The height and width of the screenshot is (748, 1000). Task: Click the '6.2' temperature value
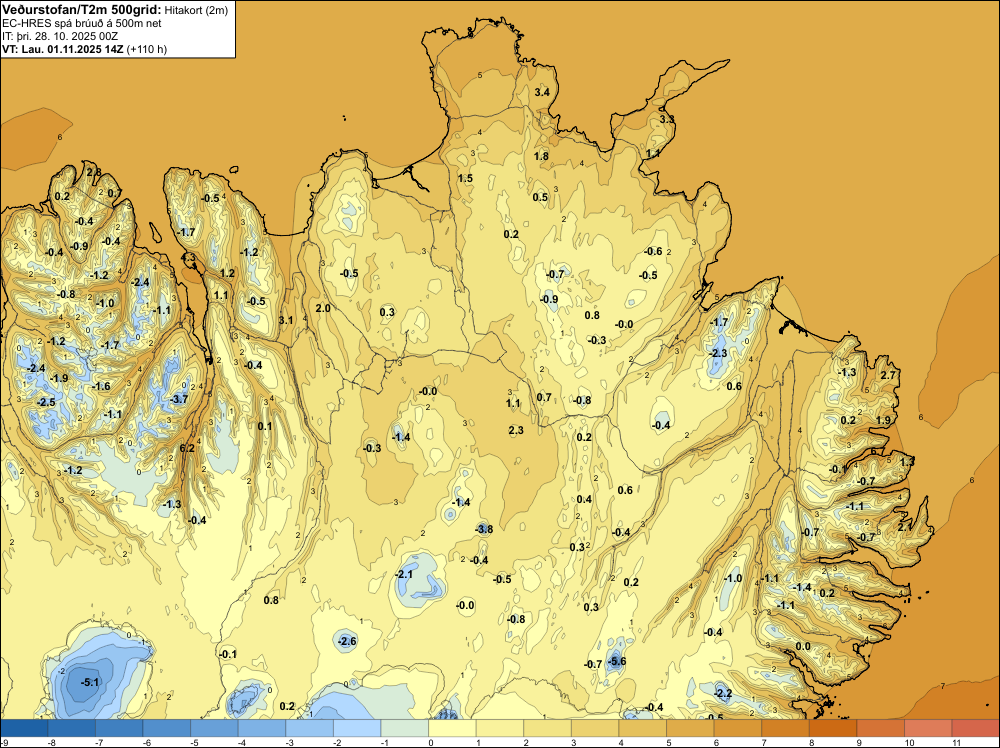tap(187, 448)
